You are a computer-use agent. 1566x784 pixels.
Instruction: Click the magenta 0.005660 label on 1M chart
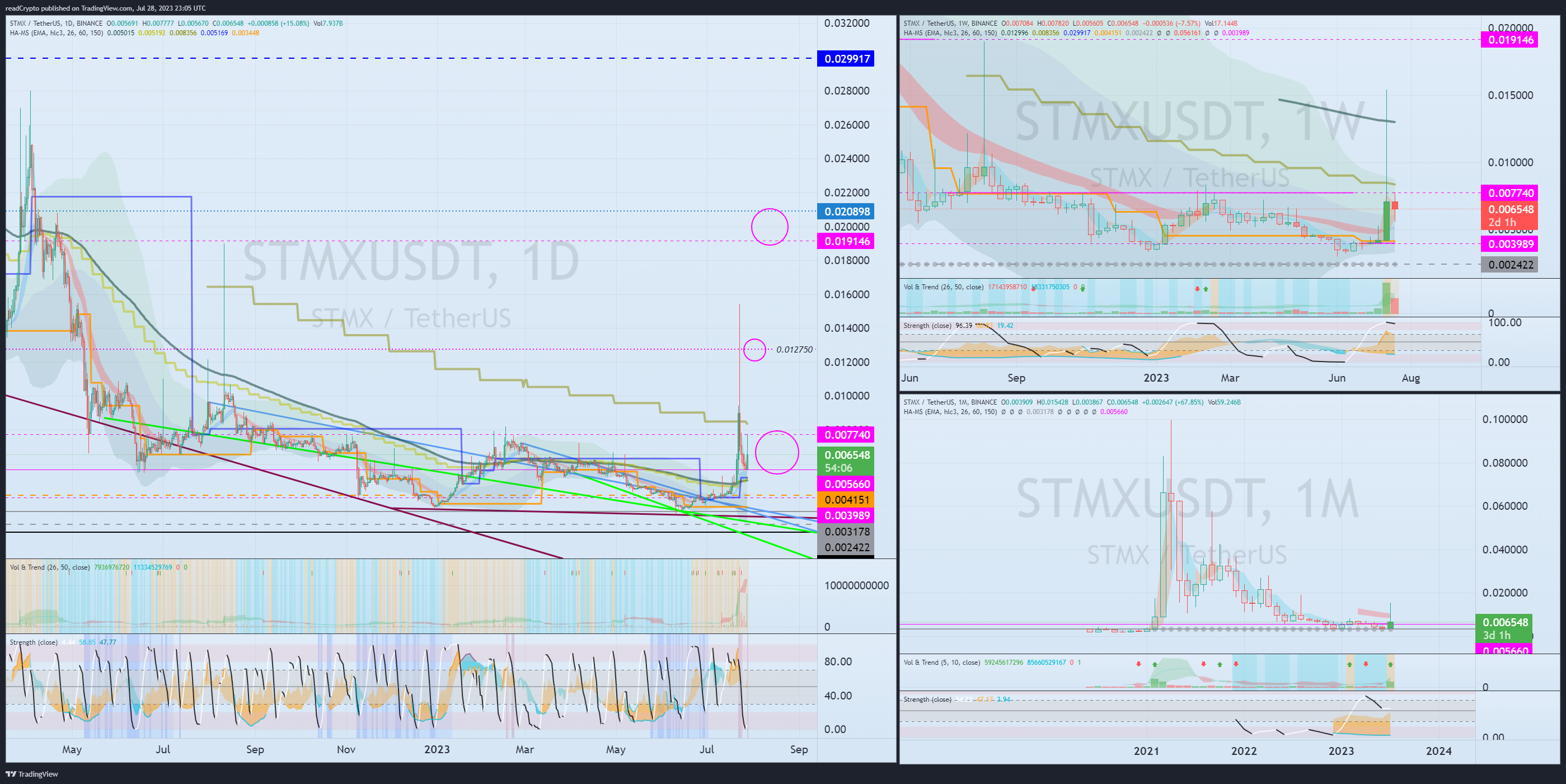click(x=1504, y=650)
